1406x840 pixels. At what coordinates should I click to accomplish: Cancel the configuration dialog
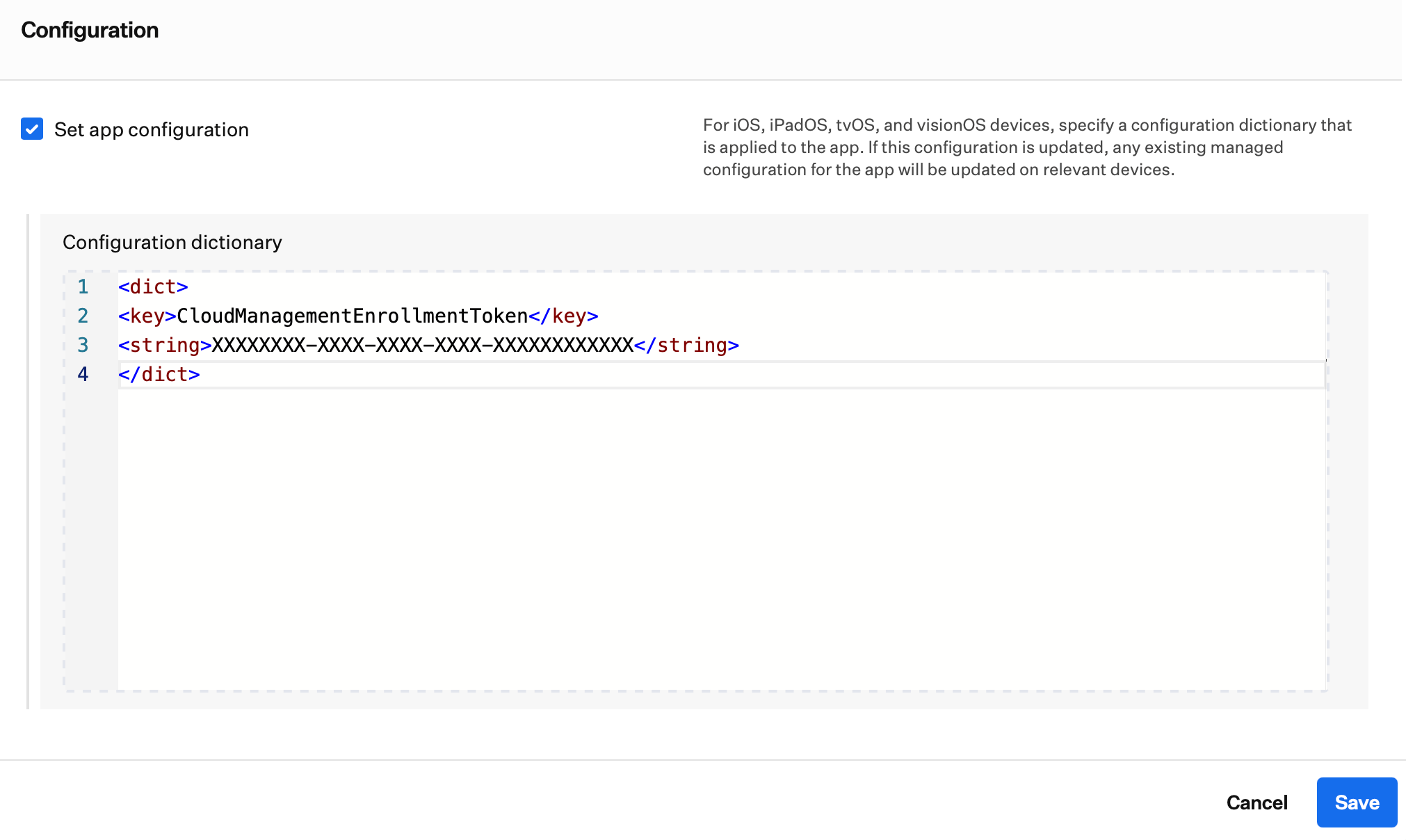point(1256,802)
